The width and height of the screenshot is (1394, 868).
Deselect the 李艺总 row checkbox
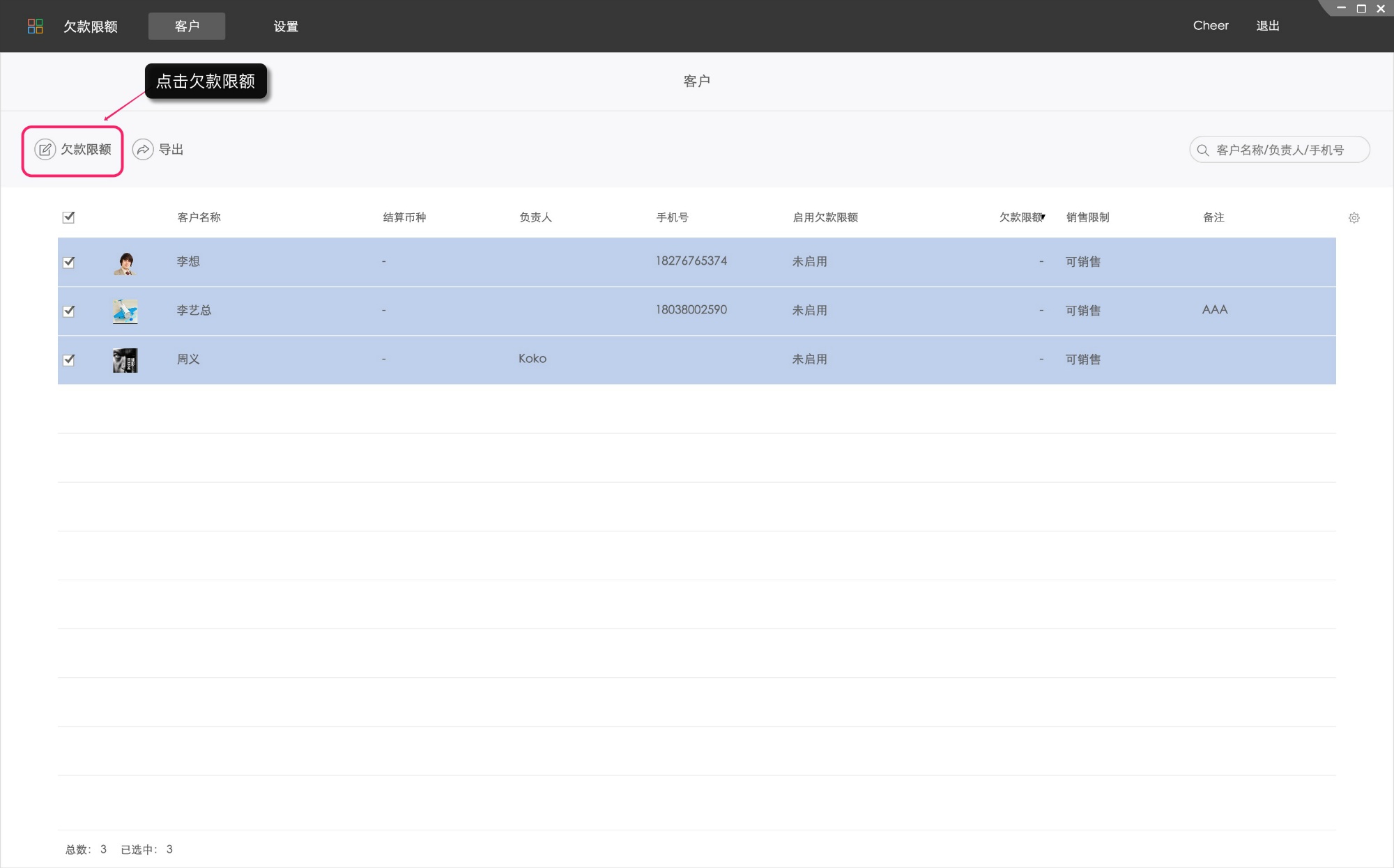point(68,311)
